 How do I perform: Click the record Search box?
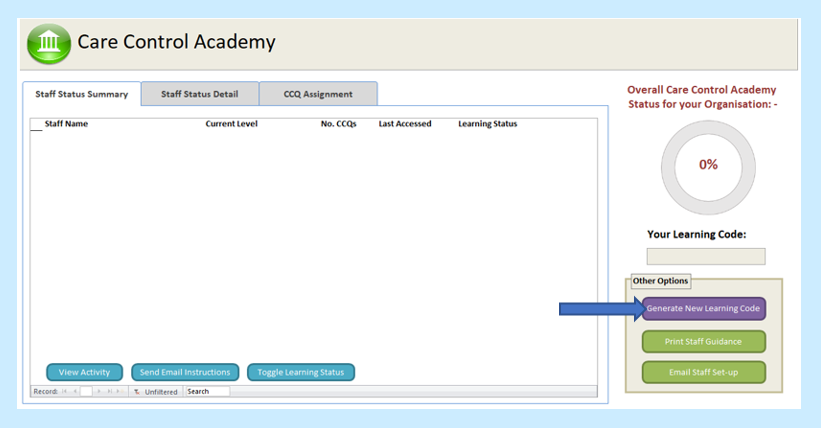pyautogui.click(x=206, y=392)
